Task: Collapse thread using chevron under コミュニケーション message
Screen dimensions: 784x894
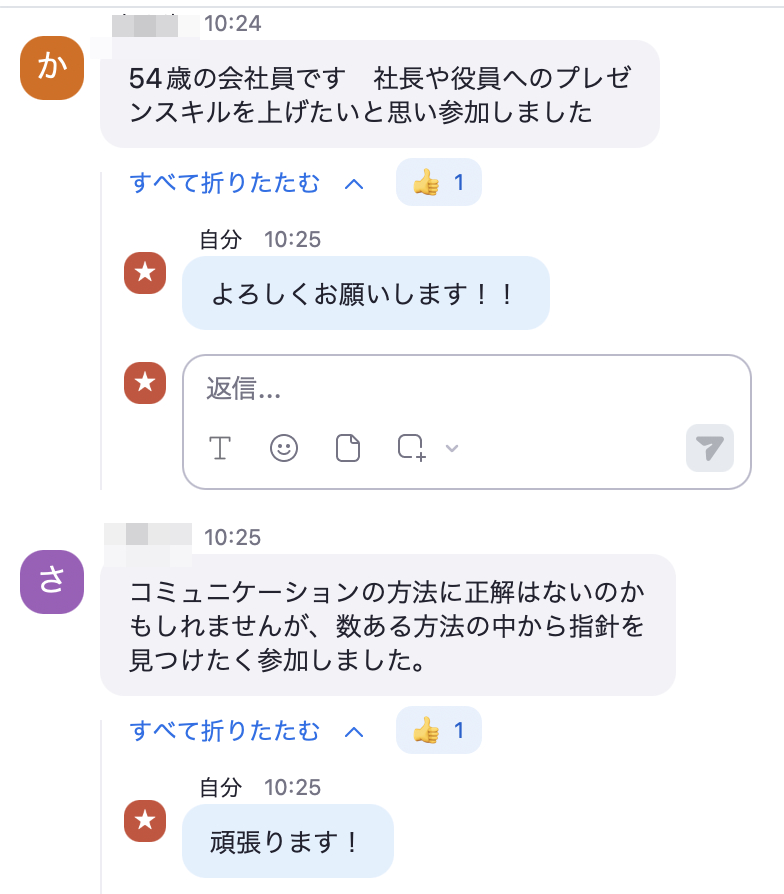Action: [x=353, y=732]
